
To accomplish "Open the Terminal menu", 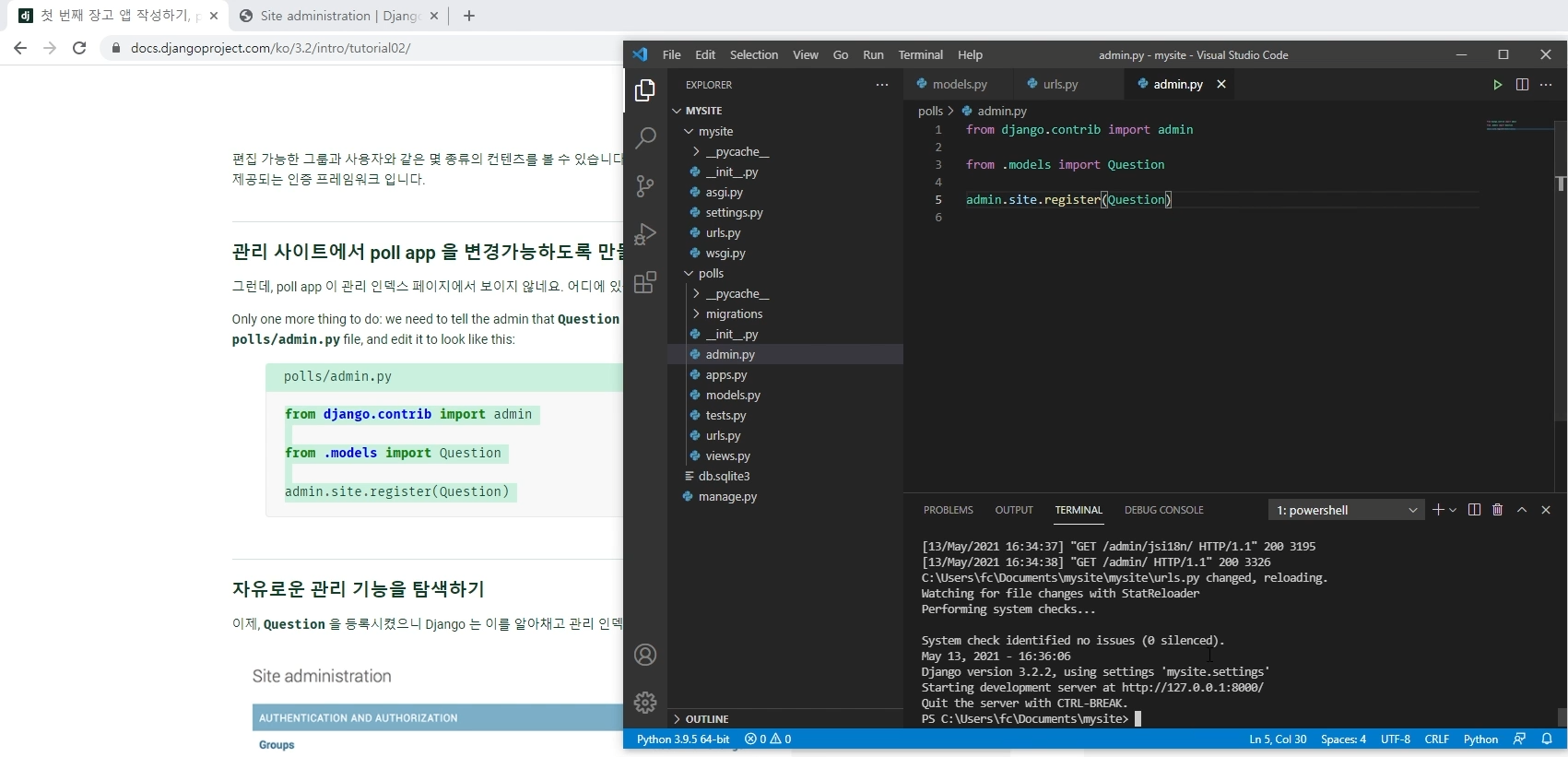I will [x=921, y=55].
